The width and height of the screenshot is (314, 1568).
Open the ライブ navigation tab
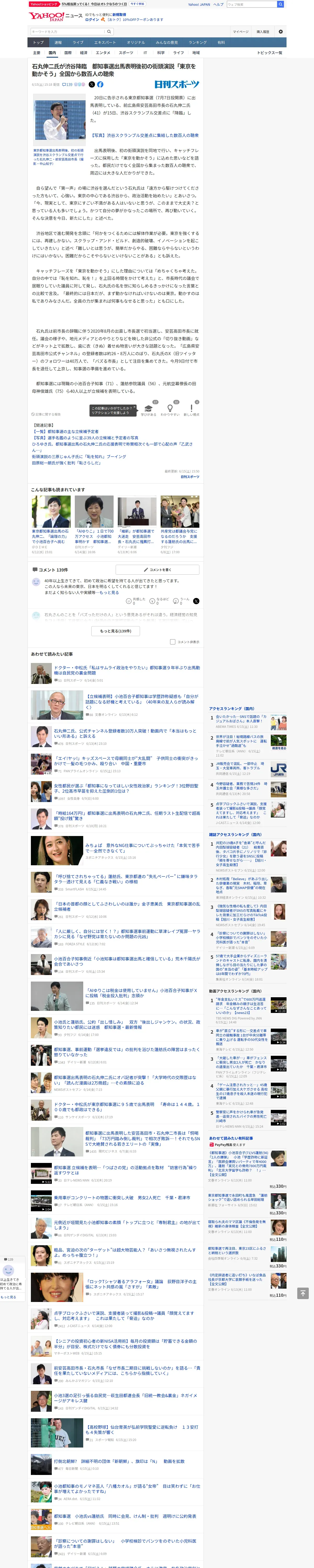pyautogui.click(x=78, y=43)
